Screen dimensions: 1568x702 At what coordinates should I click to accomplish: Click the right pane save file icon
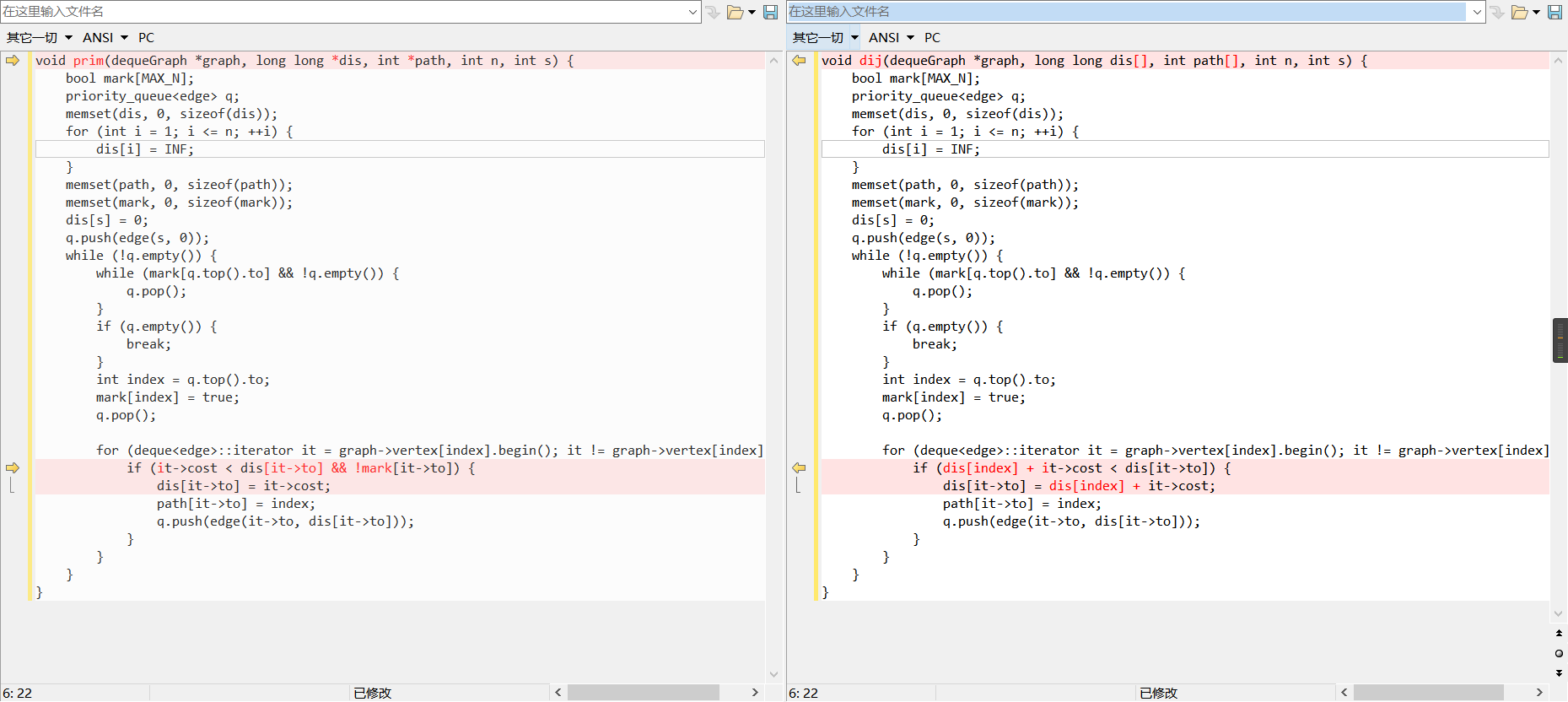pyautogui.click(x=1555, y=12)
